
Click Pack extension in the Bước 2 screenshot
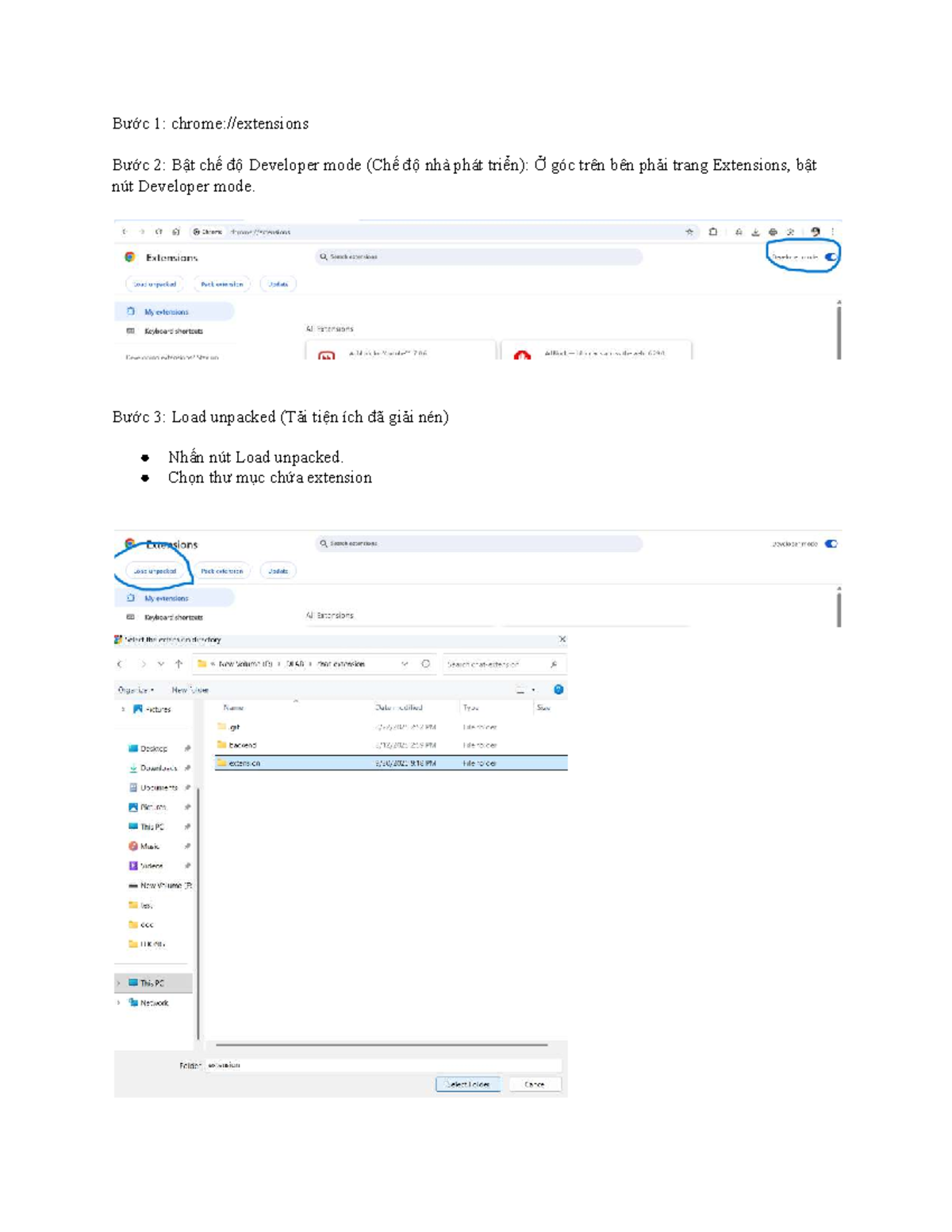pos(222,284)
